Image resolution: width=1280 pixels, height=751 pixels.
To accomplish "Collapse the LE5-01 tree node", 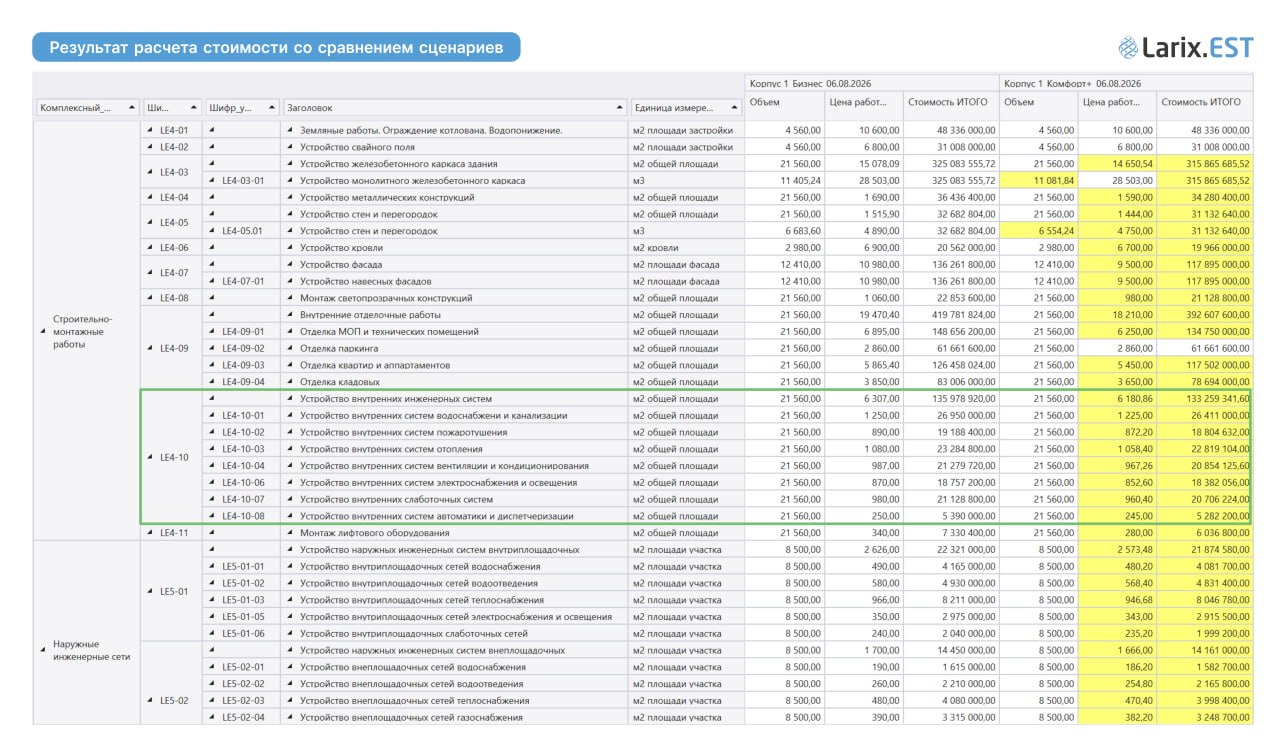I will pyautogui.click(x=151, y=592).
